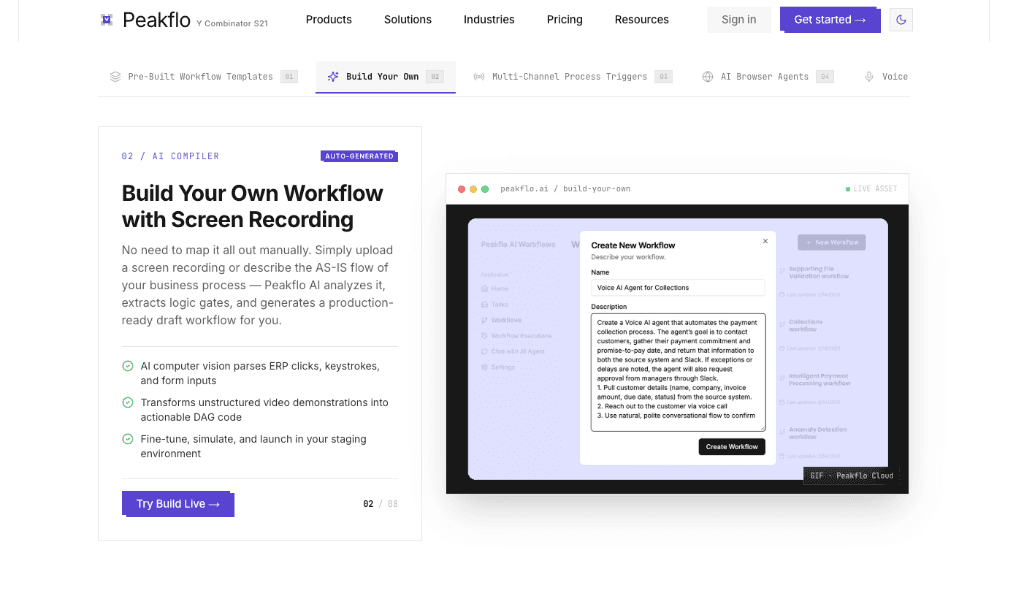Click the globe icon of AI Browser Agents
This screenshot has height=616, width=1024.
[x=707, y=76]
